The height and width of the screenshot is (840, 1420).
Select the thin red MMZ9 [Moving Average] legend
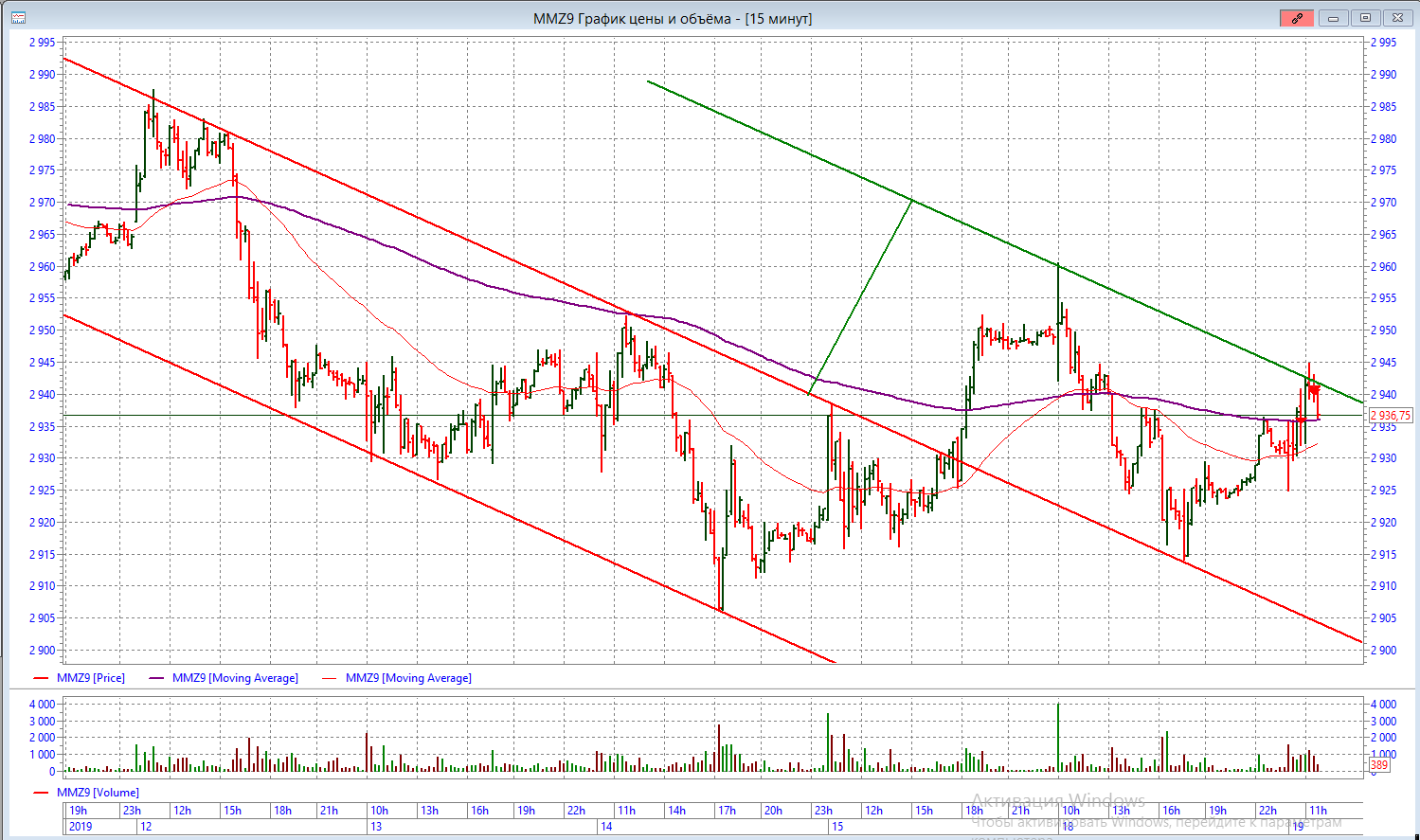[x=408, y=678]
